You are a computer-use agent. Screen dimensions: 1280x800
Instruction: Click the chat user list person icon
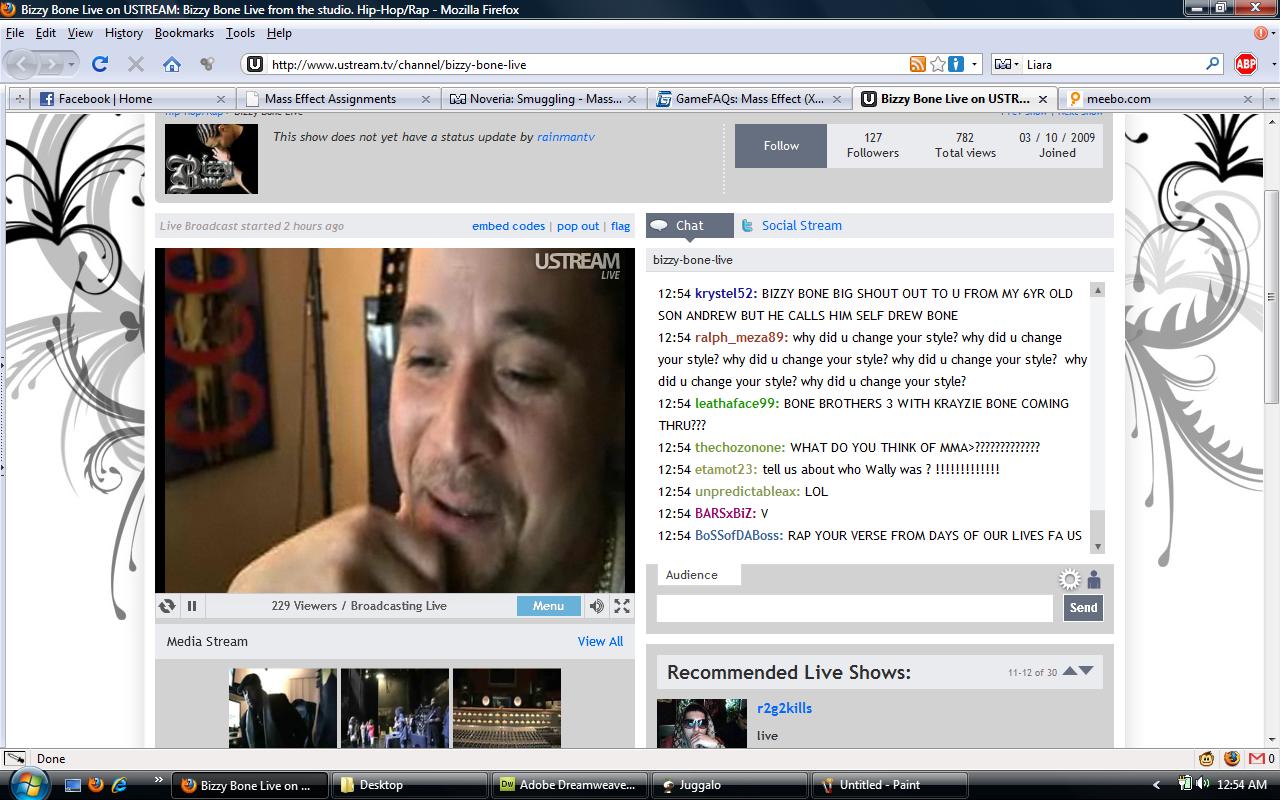click(1094, 580)
